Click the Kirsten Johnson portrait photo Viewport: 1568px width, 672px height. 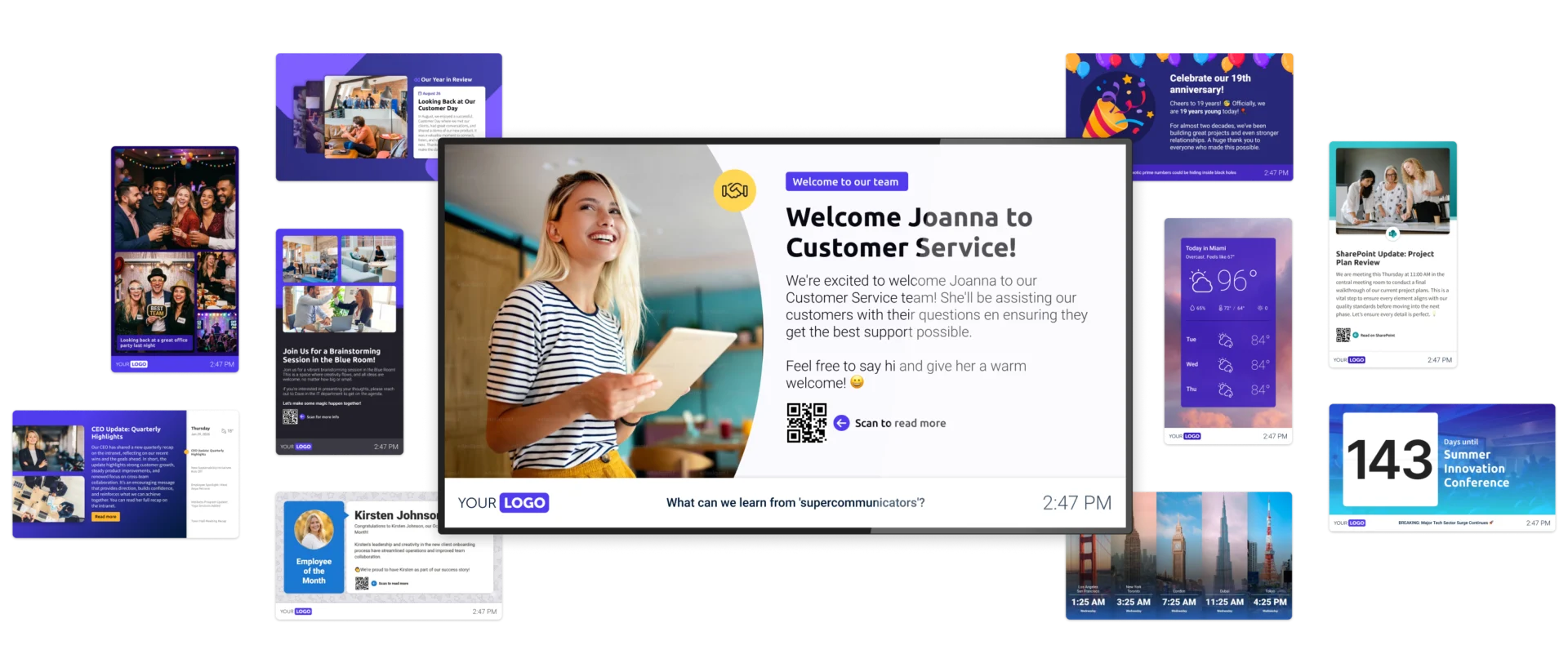tap(314, 529)
